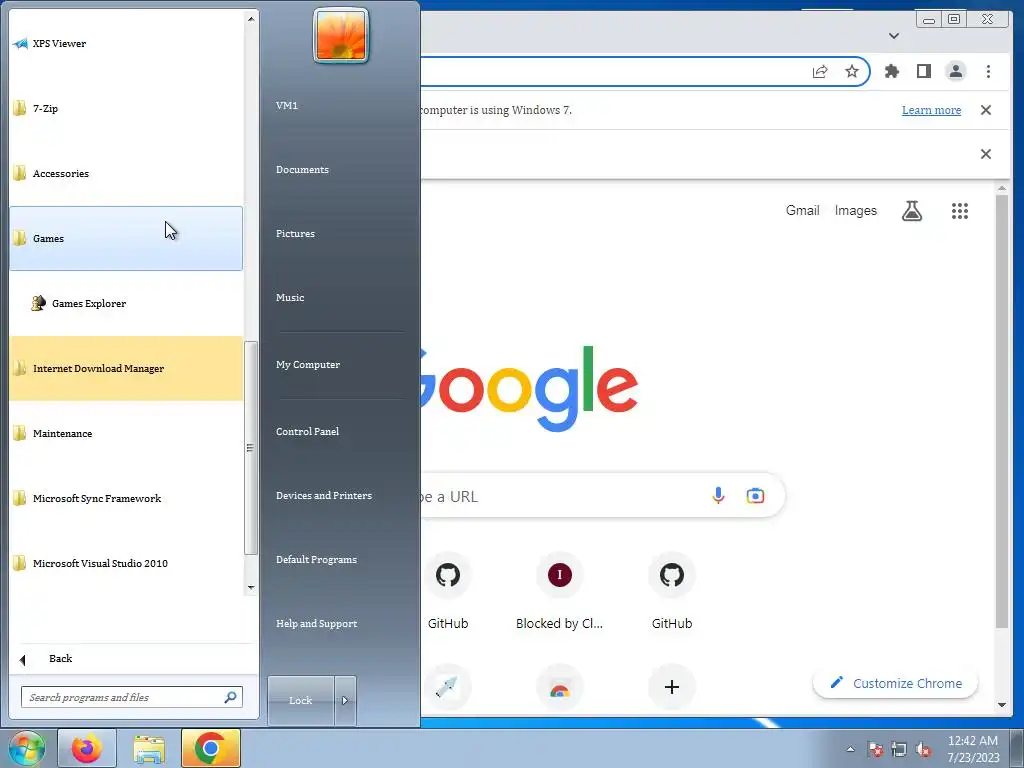Open Help and Support
Image resolution: width=1024 pixels, height=768 pixels.
(317, 624)
